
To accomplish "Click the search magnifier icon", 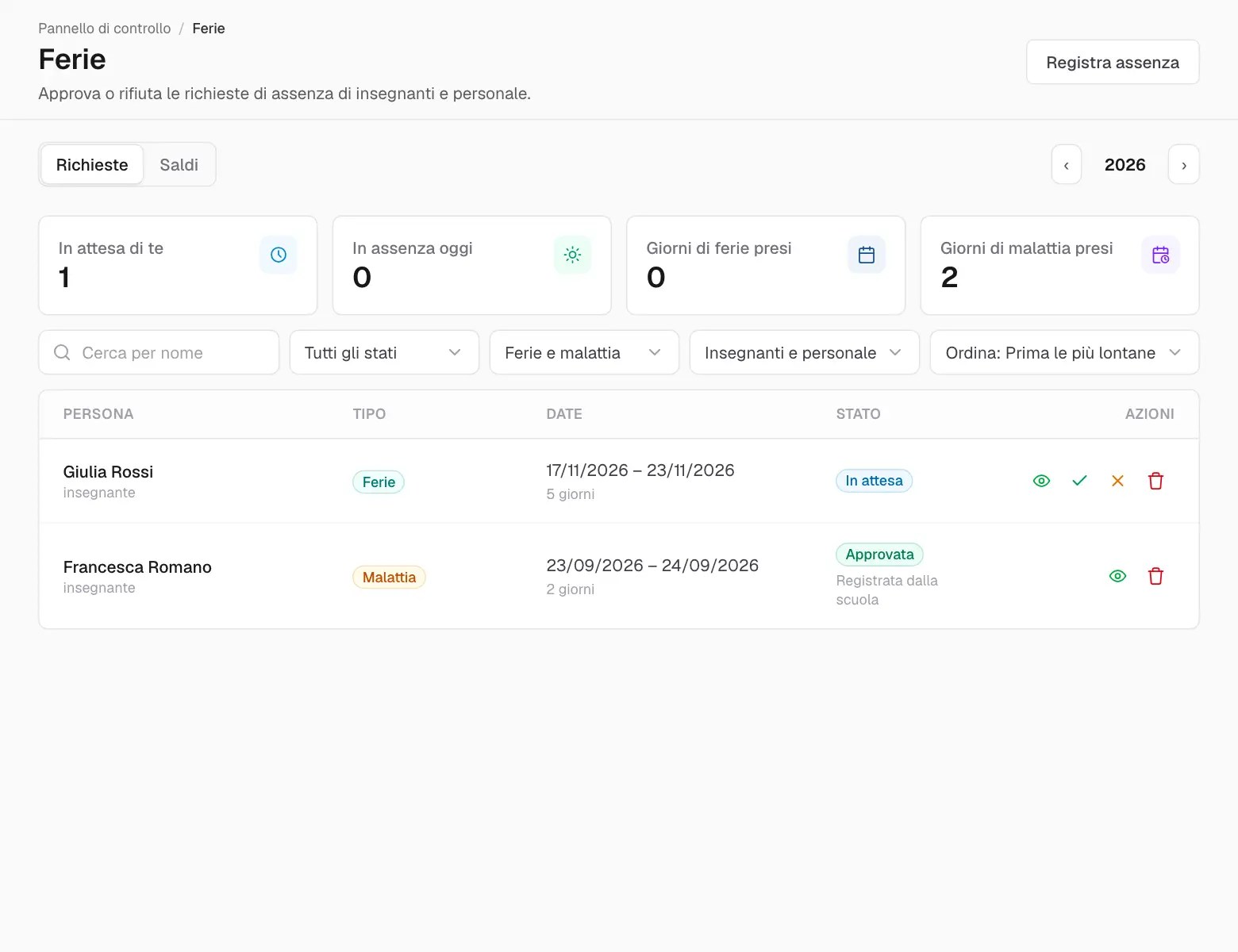I will pyautogui.click(x=62, y=352).
